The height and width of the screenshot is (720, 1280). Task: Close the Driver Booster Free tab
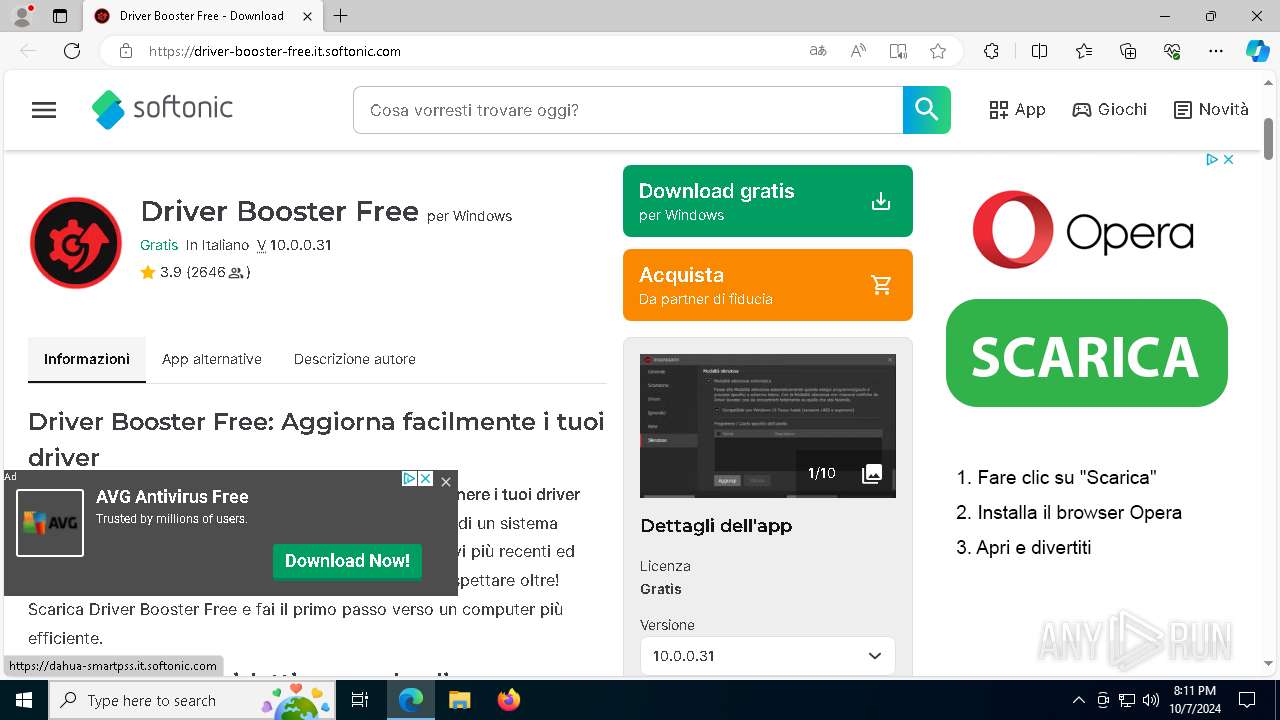tap(307, 16)
